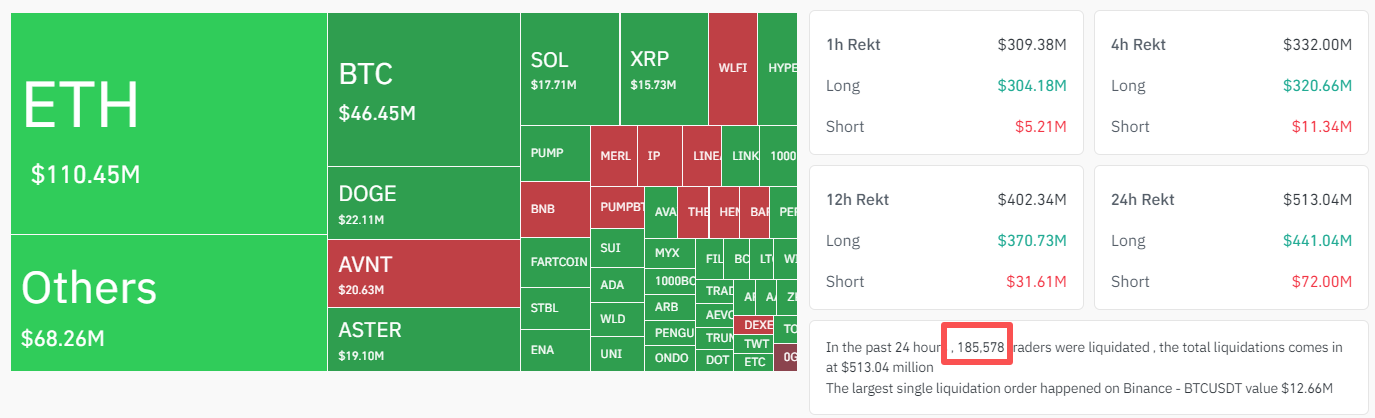Select the ETH $110.45M heatmap tile

[168, 123]
